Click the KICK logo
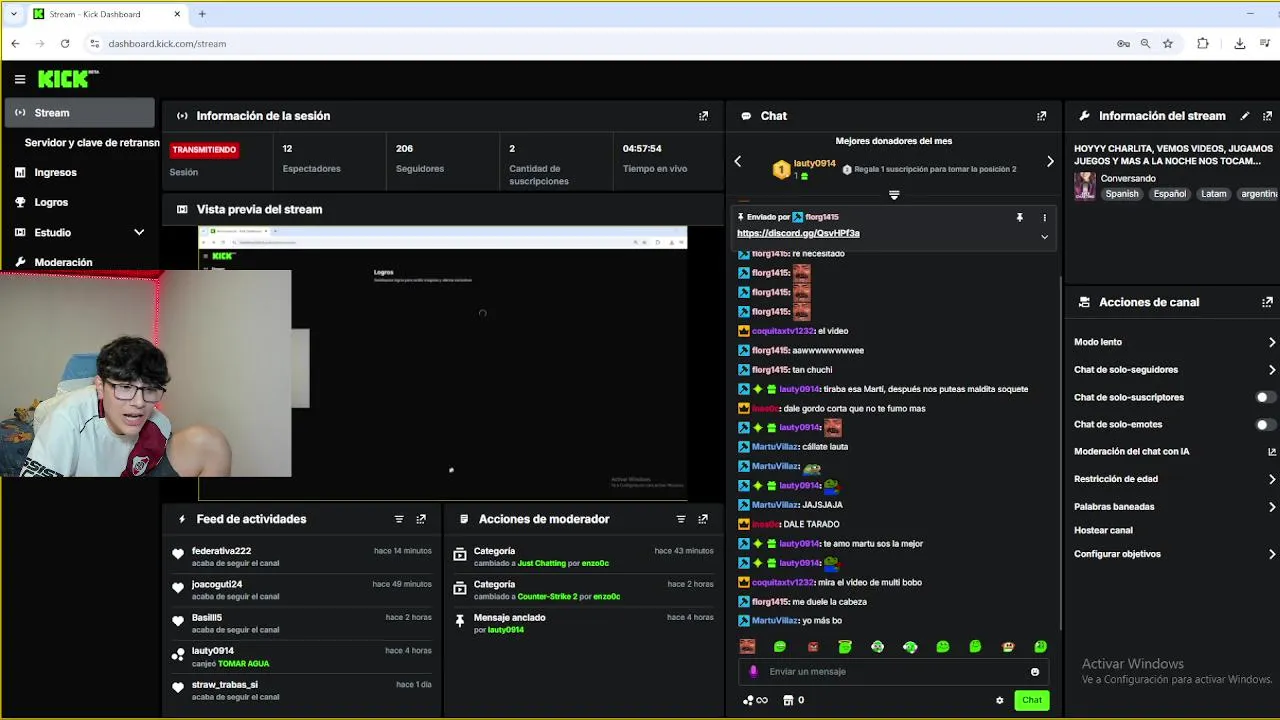Image resolution: width=1280 pixels, height=720 pixels. [68, 79]
